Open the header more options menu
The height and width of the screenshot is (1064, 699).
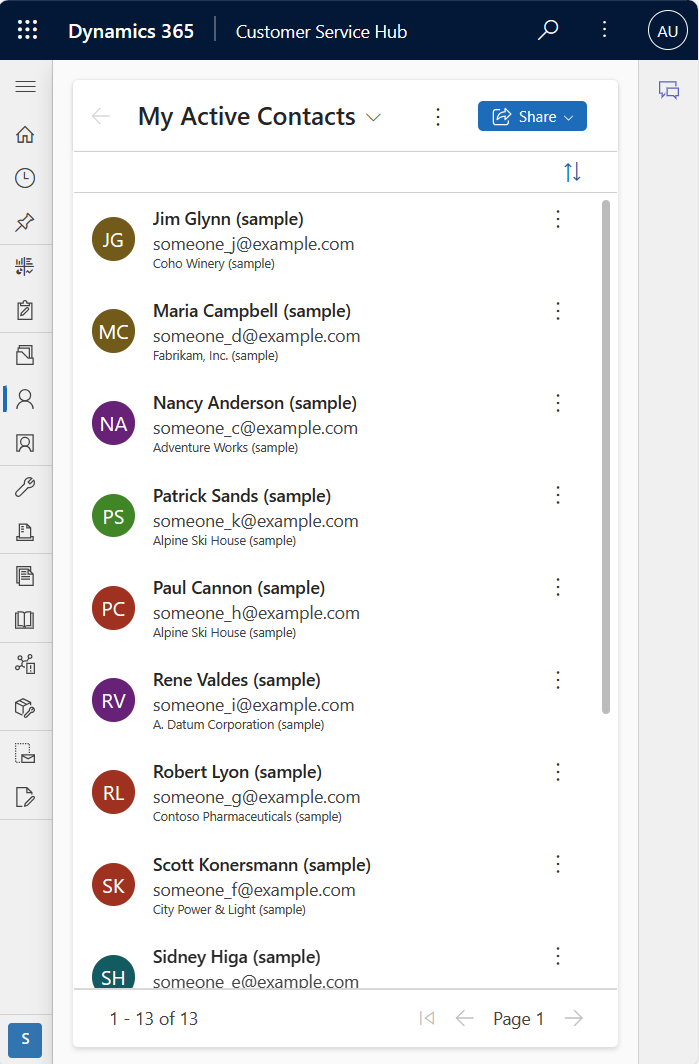[604, 29]
